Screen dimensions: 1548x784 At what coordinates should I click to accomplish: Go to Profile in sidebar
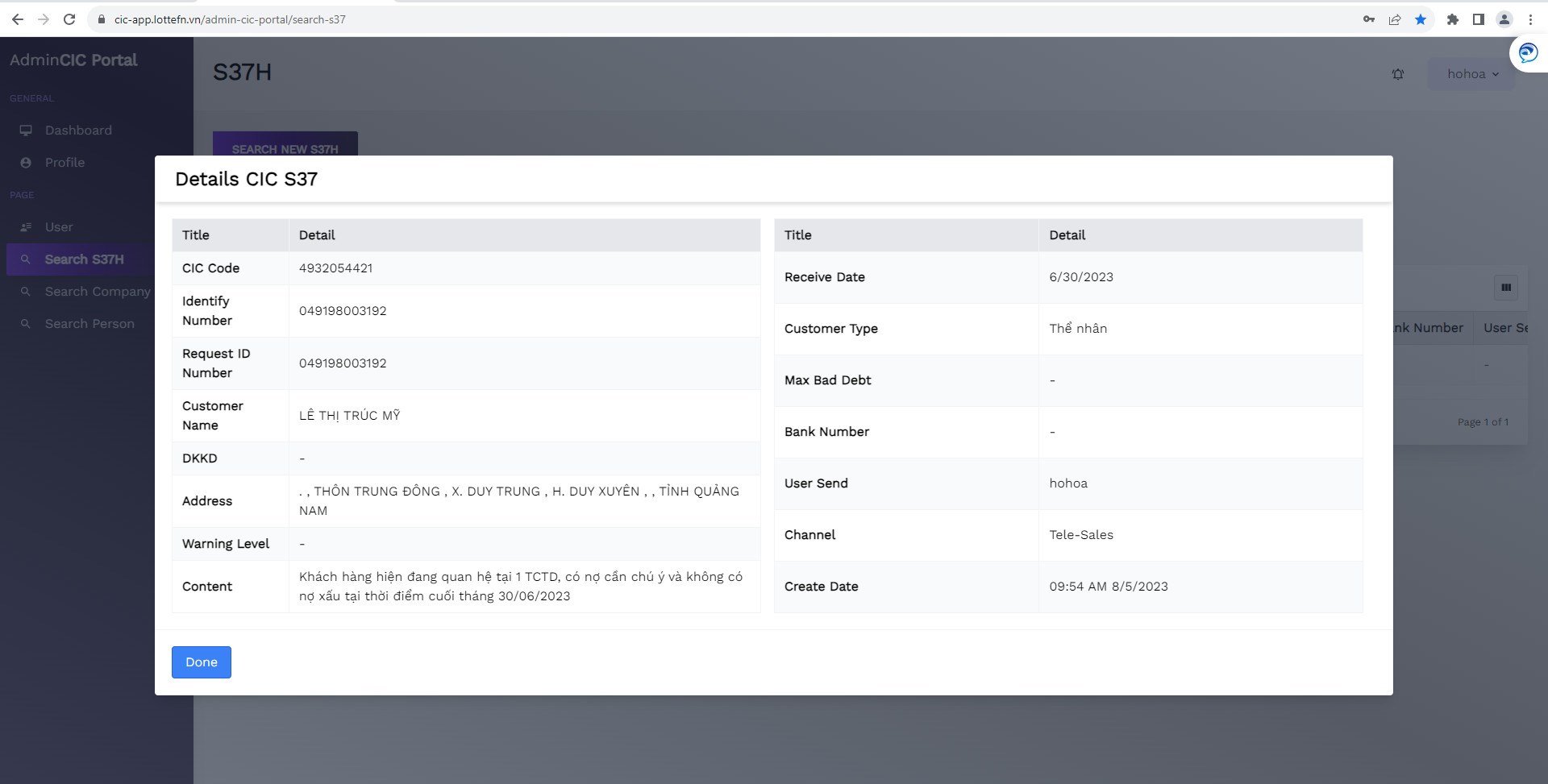64,163
